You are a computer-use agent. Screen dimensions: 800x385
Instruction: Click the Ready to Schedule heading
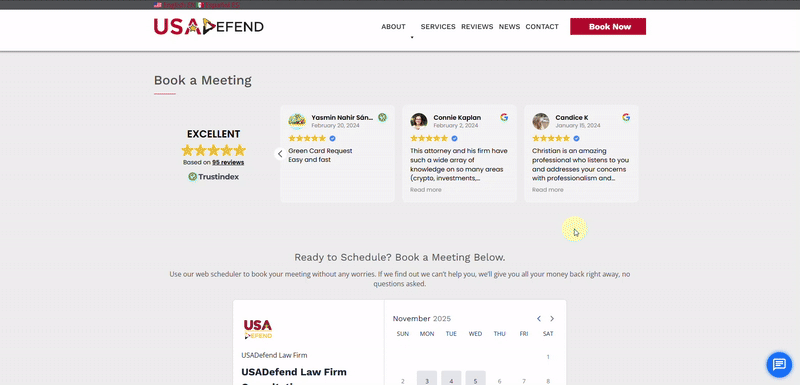[x=399, y=258]
